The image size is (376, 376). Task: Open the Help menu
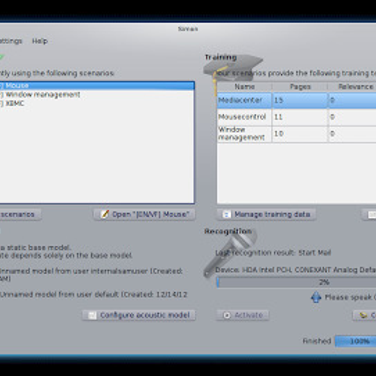click(x=40, y=41)
